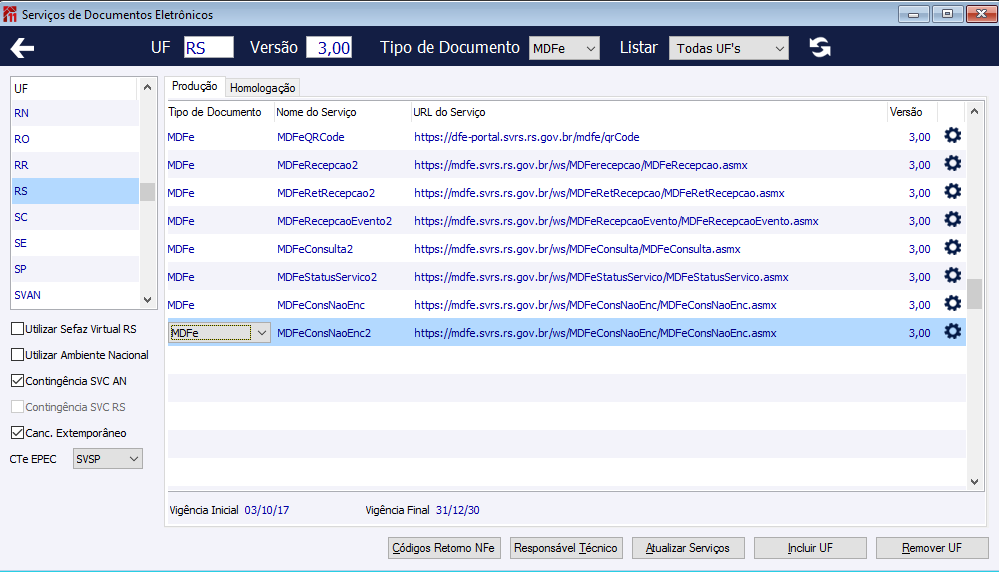Open MDFe dropdown in the selected table row

click(x=219, y=332)
